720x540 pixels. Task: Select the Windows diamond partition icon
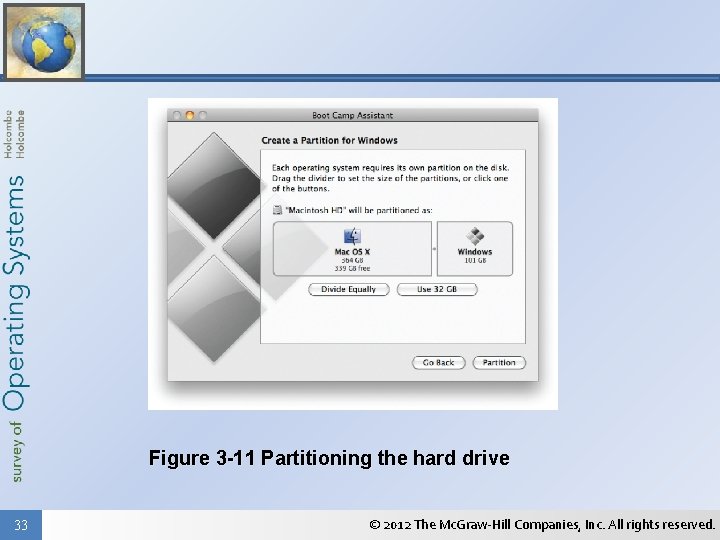475,236
